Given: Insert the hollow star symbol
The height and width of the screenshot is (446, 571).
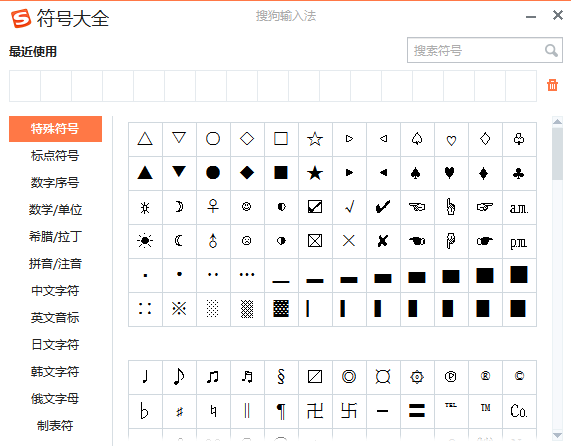Looking at the screenshot, I should pyautogui.click(x=315, y=139).
